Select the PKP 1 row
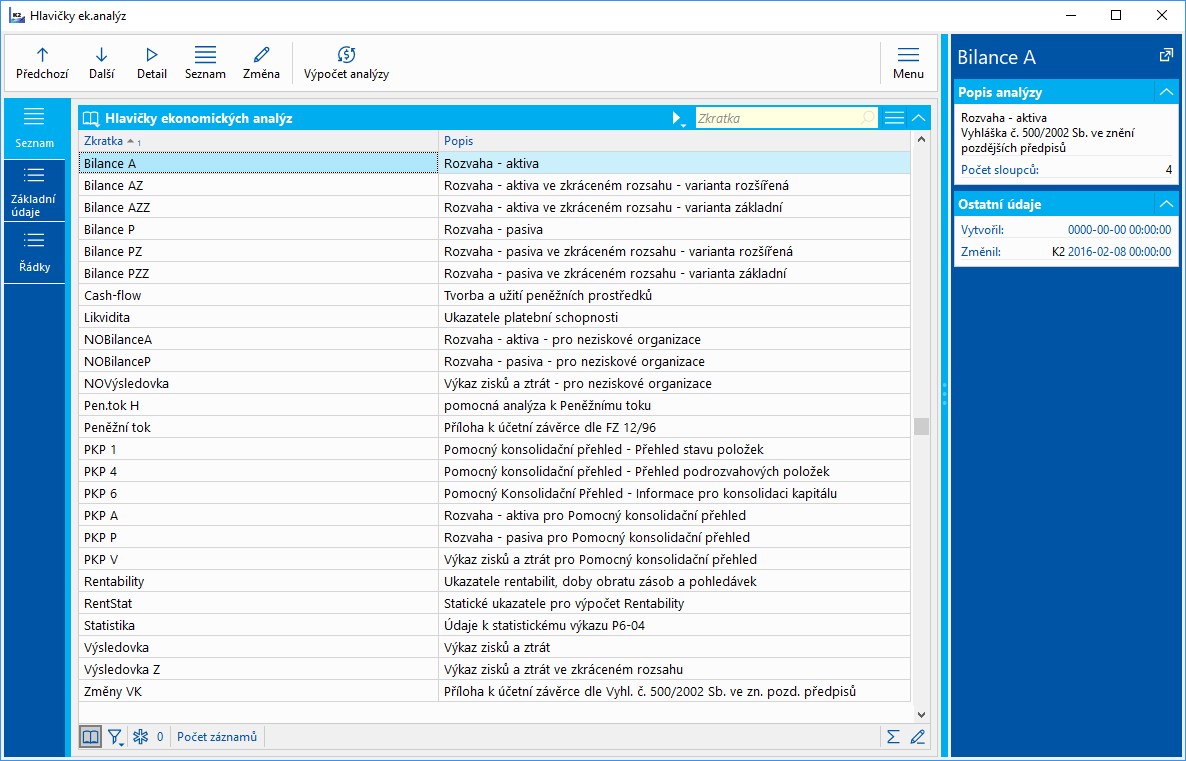This screenshot has height=761, width=1186. pos(495,449)
